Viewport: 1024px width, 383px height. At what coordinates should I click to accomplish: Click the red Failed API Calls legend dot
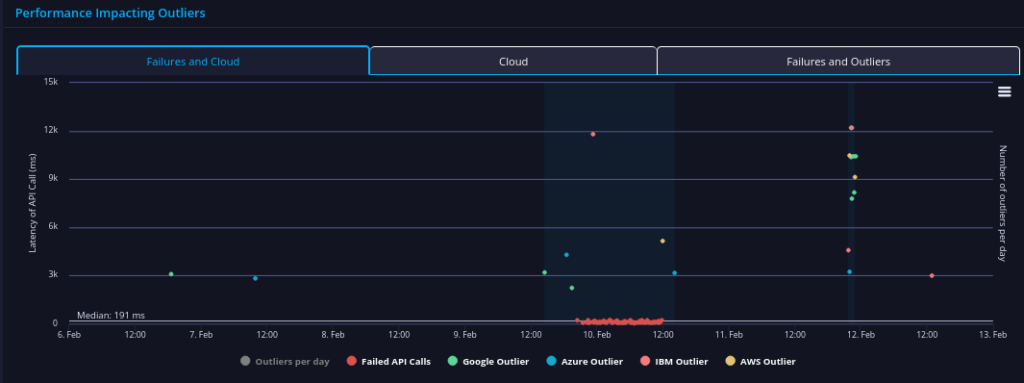[x=351, y=361]
